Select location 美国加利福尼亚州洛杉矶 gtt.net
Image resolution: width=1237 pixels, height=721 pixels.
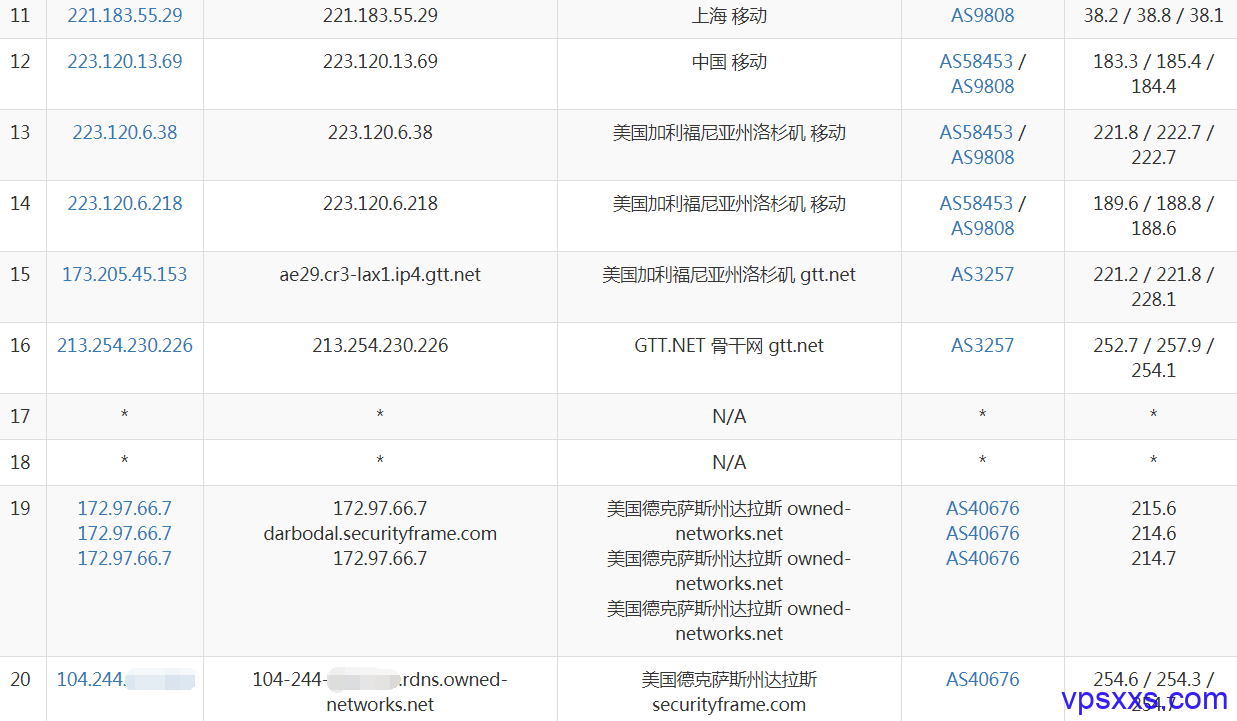(729, 274)
